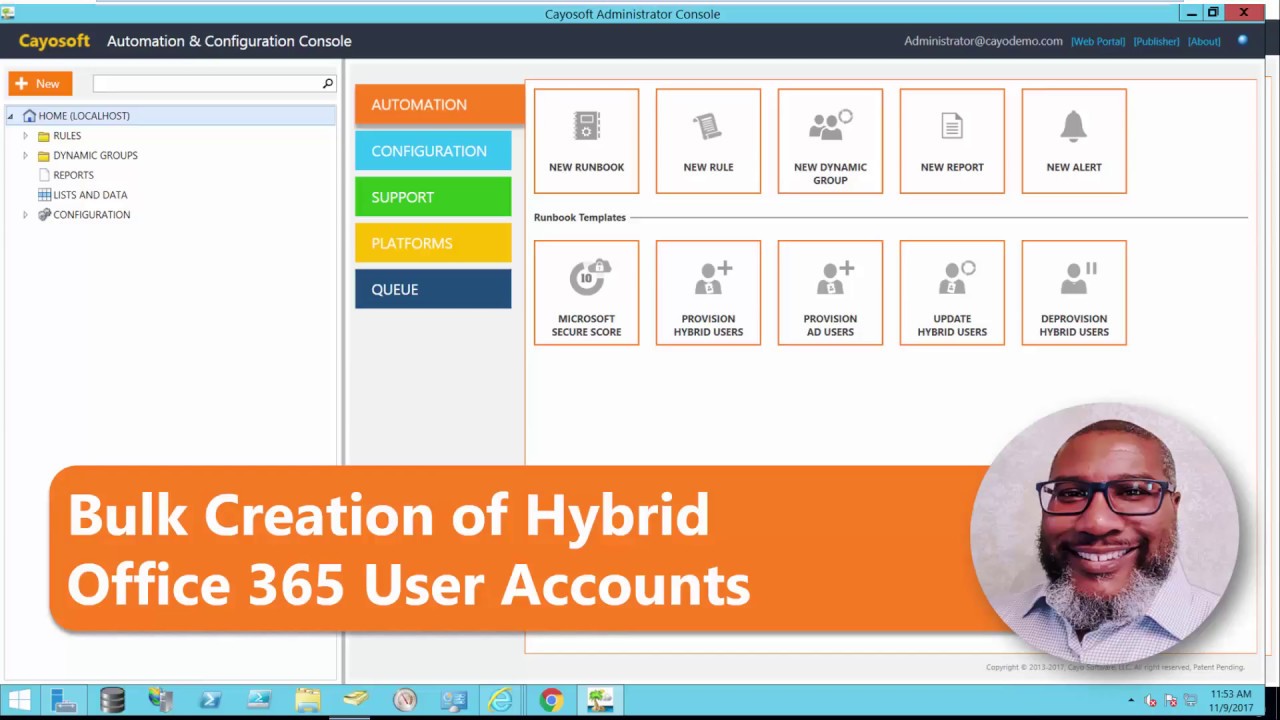Launch Internet Explorer from the taskbar
The image size is (1280, 720).
502,700
